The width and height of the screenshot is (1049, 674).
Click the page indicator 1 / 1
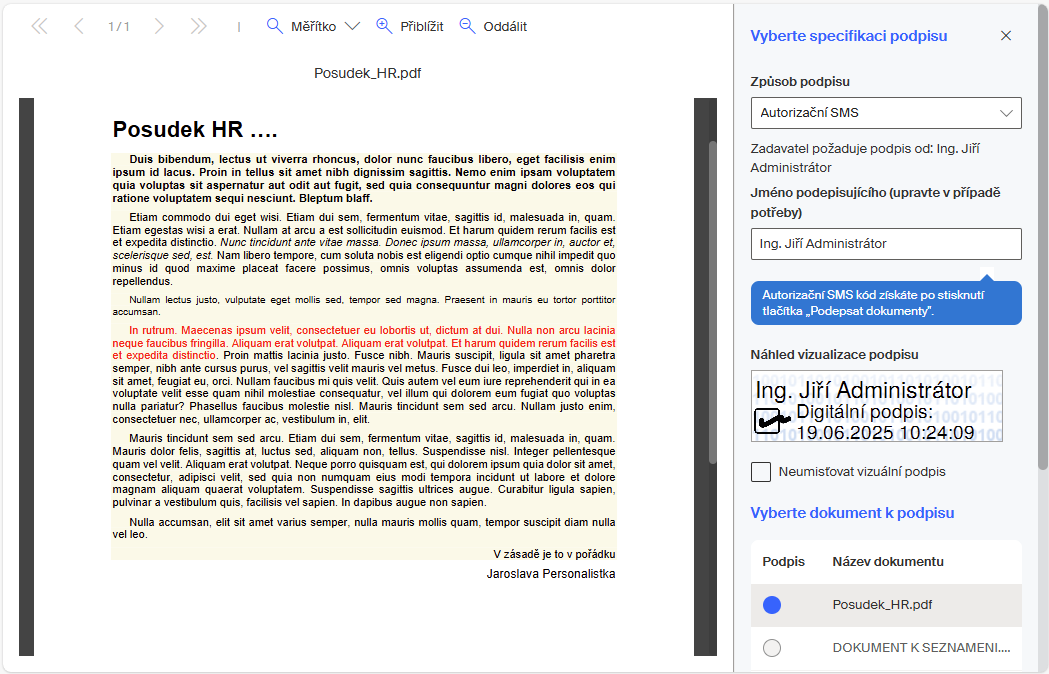[118, 27]
